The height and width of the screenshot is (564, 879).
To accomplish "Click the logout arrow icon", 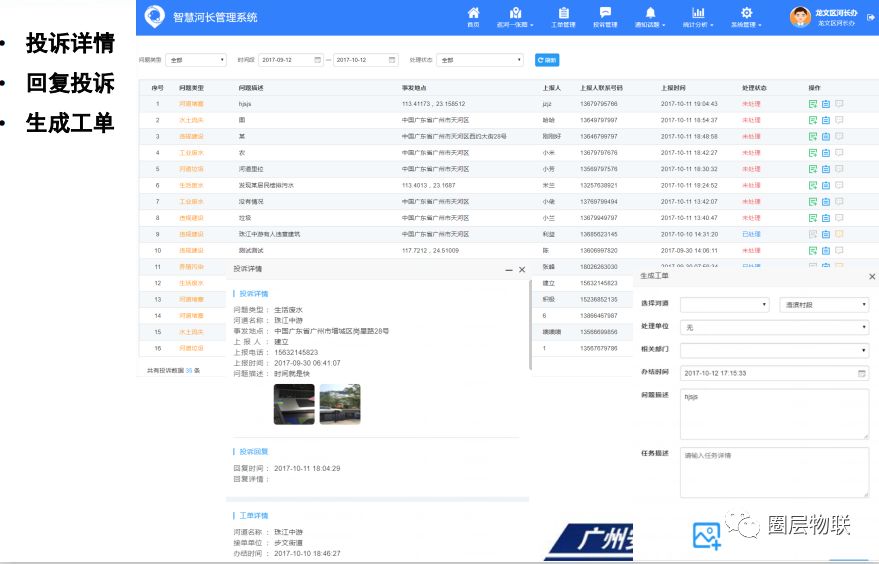I will coord(871,17).
